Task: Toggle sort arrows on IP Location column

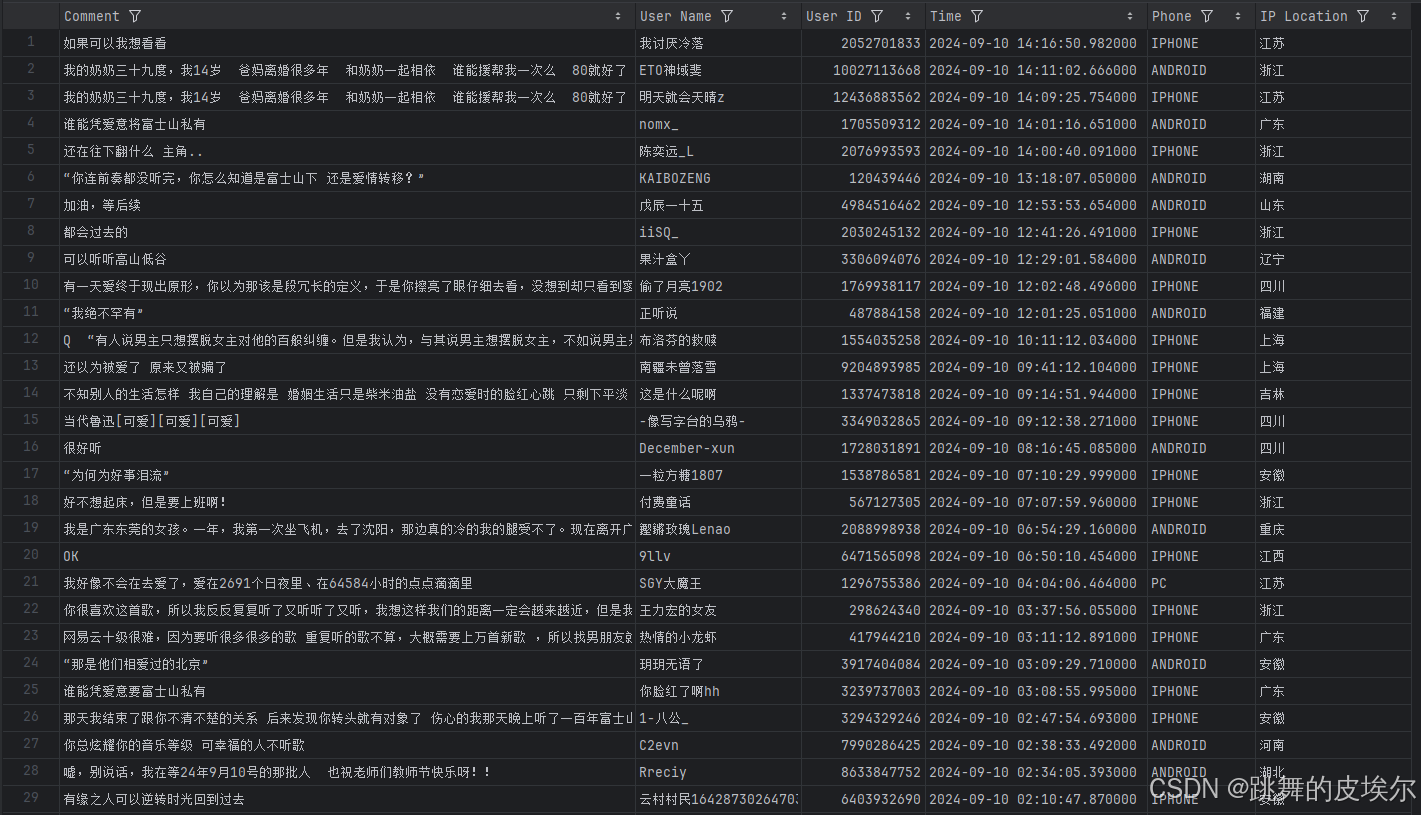Action: (x=1394, y=16)
